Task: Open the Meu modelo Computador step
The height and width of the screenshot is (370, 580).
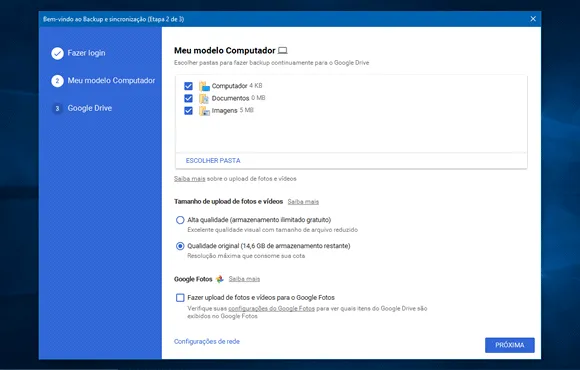Action: tap(111, 81)
